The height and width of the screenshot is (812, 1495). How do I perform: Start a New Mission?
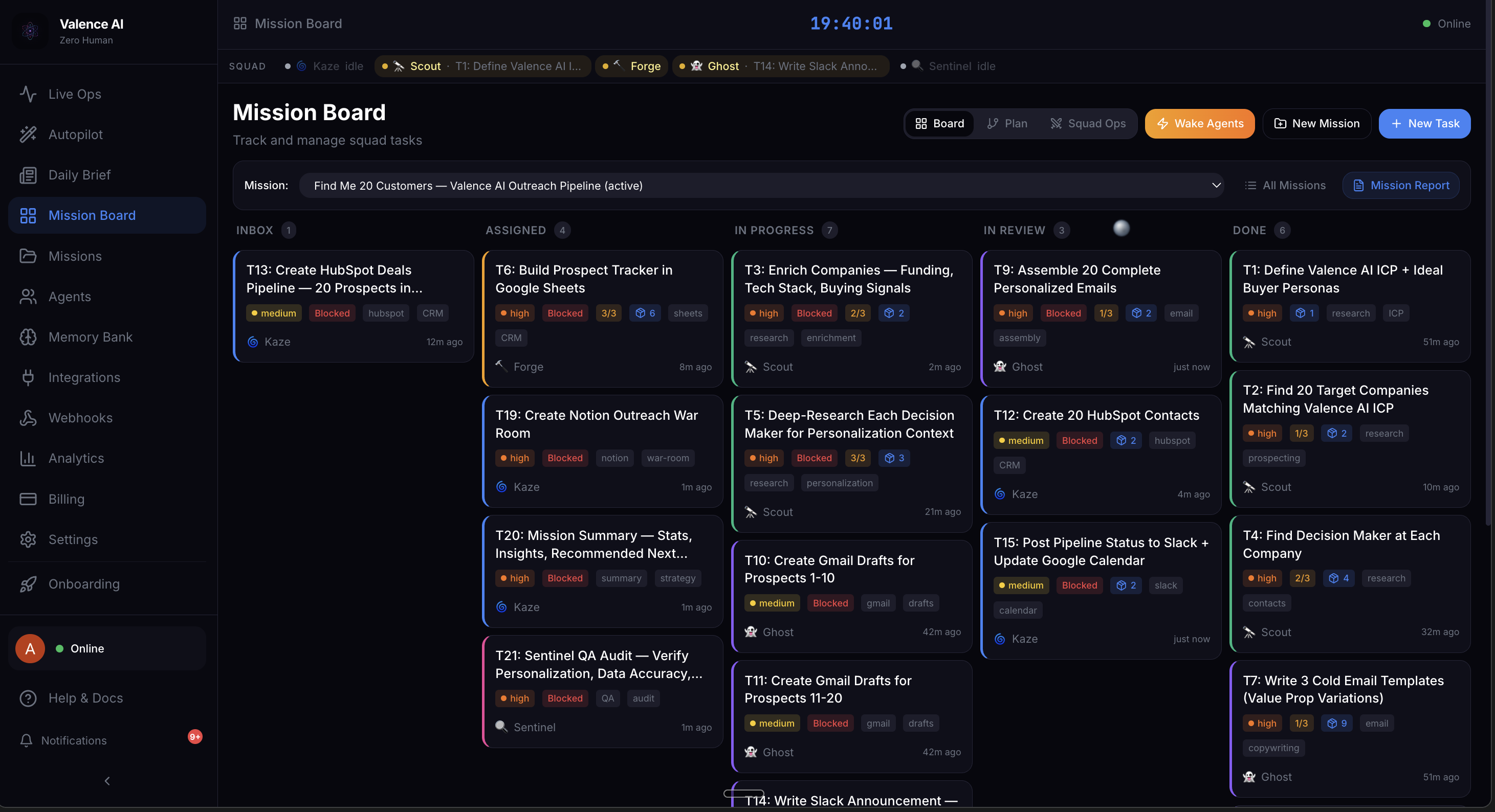1316,123
